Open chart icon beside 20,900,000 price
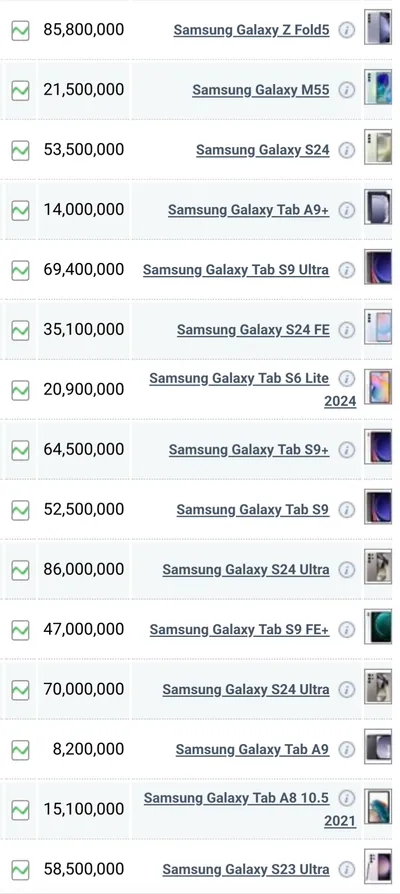This screenshot has width=400, height=894. pyautogui.click(x=21, y=391)
